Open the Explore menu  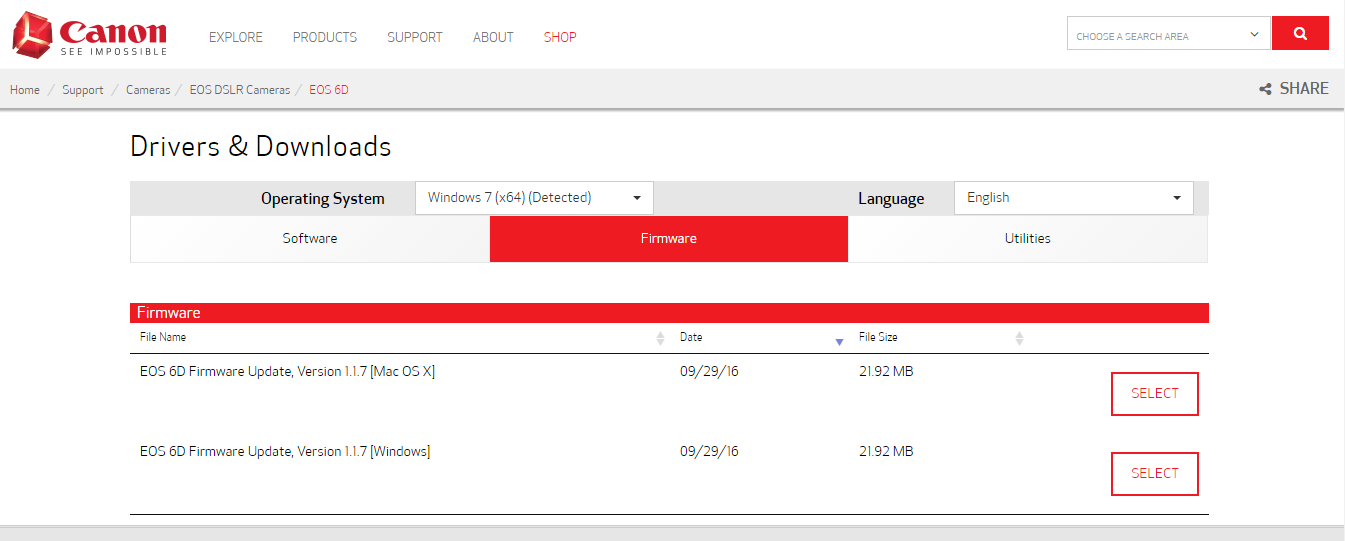(236, 37)
